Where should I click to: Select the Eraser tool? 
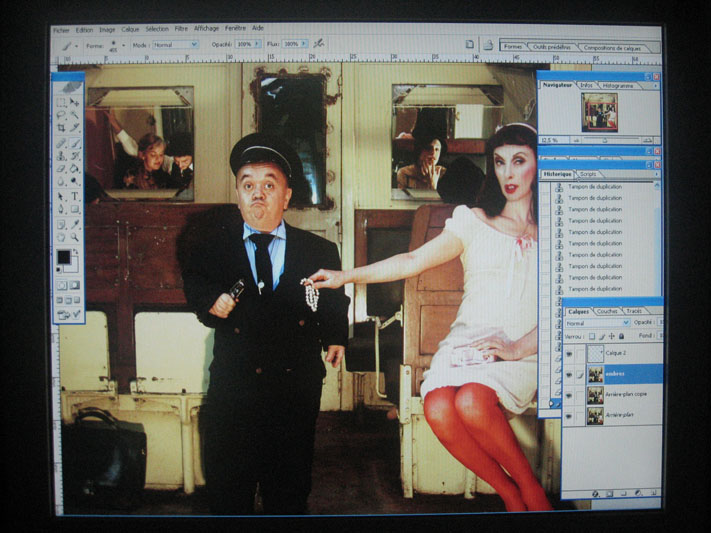(61, 169)
